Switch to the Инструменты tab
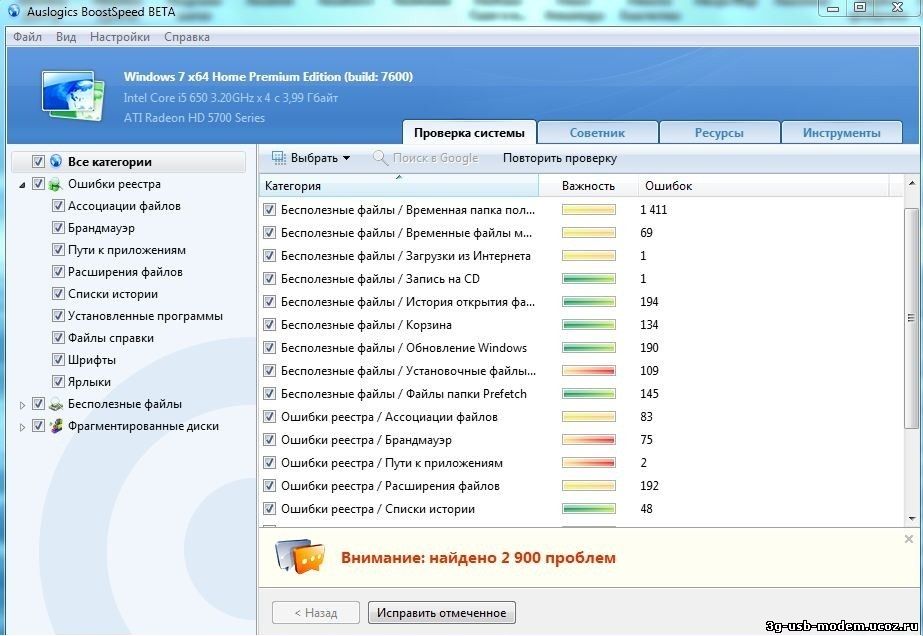Viewport: 923px width, 636px height. coord(842,132)
